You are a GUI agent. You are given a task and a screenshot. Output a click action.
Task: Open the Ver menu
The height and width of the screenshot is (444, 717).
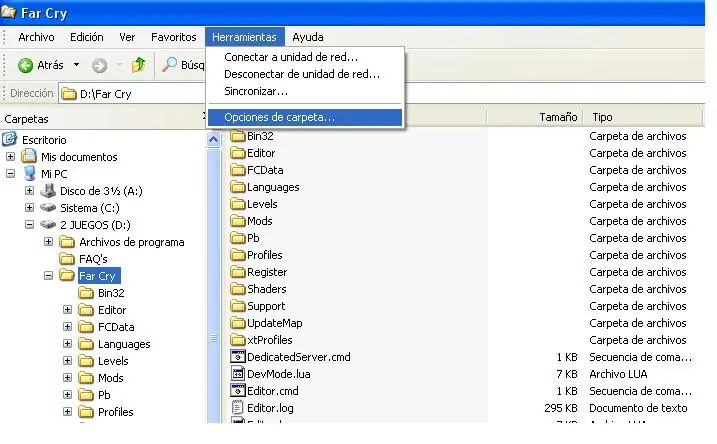(x=127, y=37)
